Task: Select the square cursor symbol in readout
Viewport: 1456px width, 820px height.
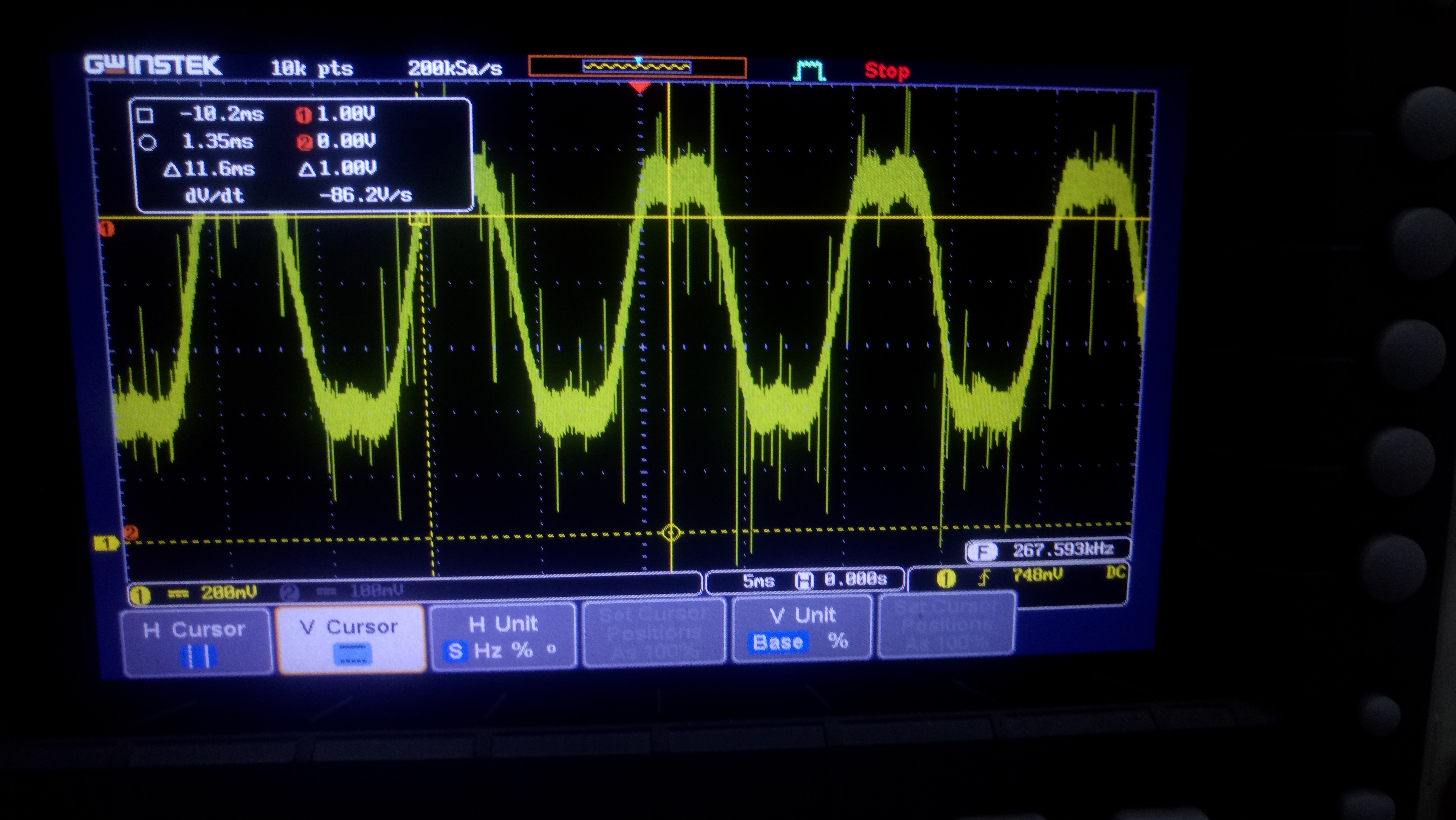Action: 145,115
